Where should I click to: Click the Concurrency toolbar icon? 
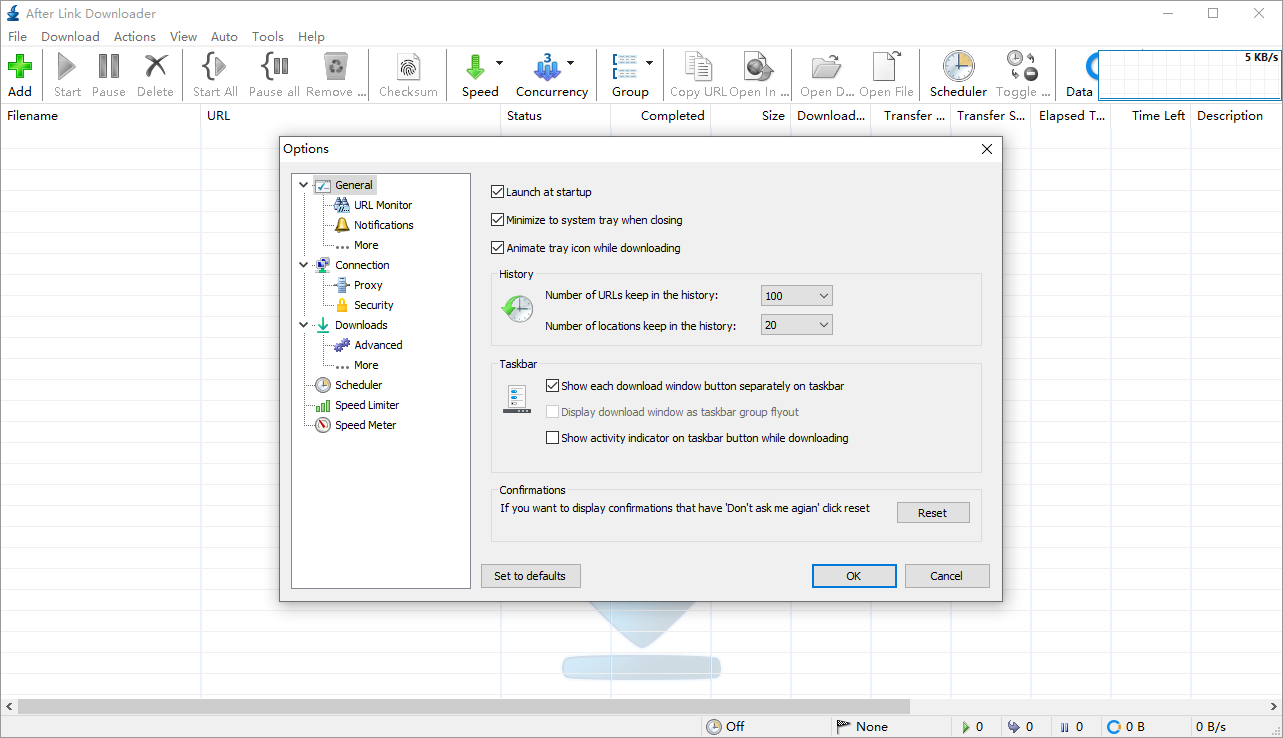click(546, 67)
